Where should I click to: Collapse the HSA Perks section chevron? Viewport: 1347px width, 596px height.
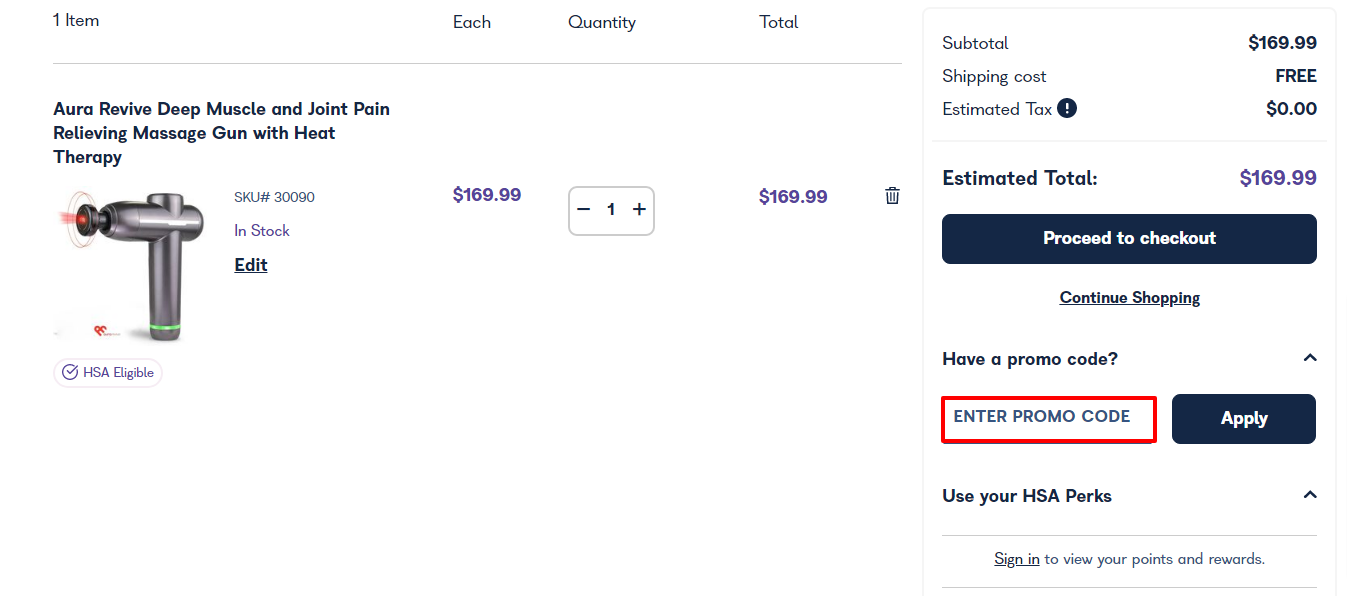click(x=1310, y=495)
